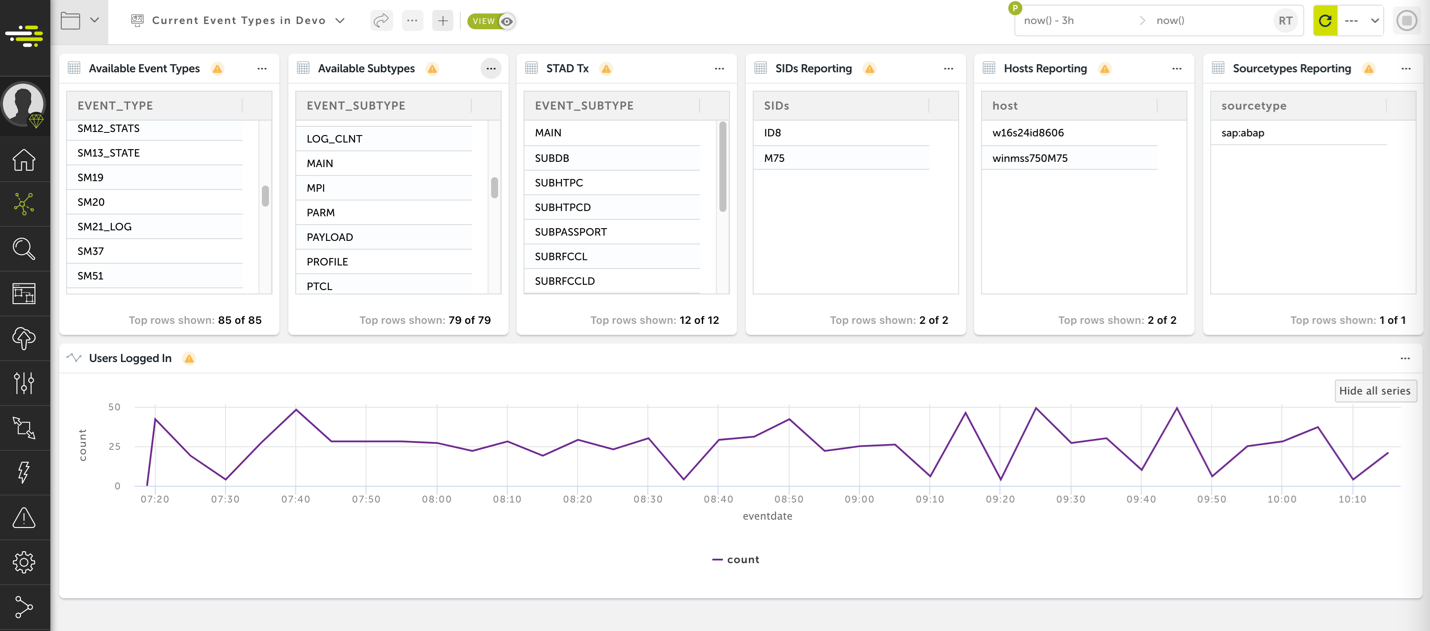The width and height of the screenshot is (1430, 631).
Task: Click the now() end time field
Action: pyautogui.click(x=1170, y=20)
